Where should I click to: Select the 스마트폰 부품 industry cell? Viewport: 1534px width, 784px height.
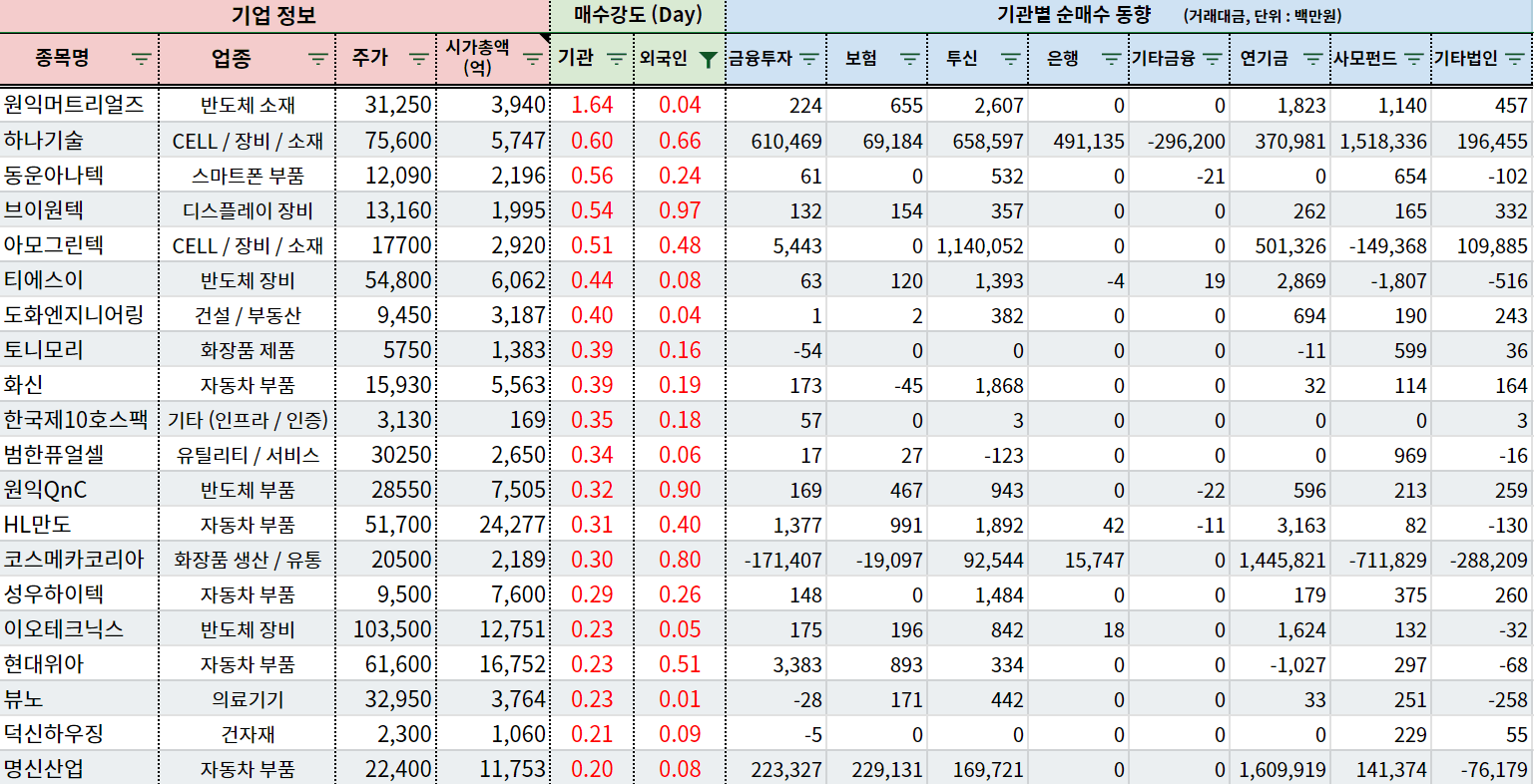pyautogui.click(x=248, y=176)
